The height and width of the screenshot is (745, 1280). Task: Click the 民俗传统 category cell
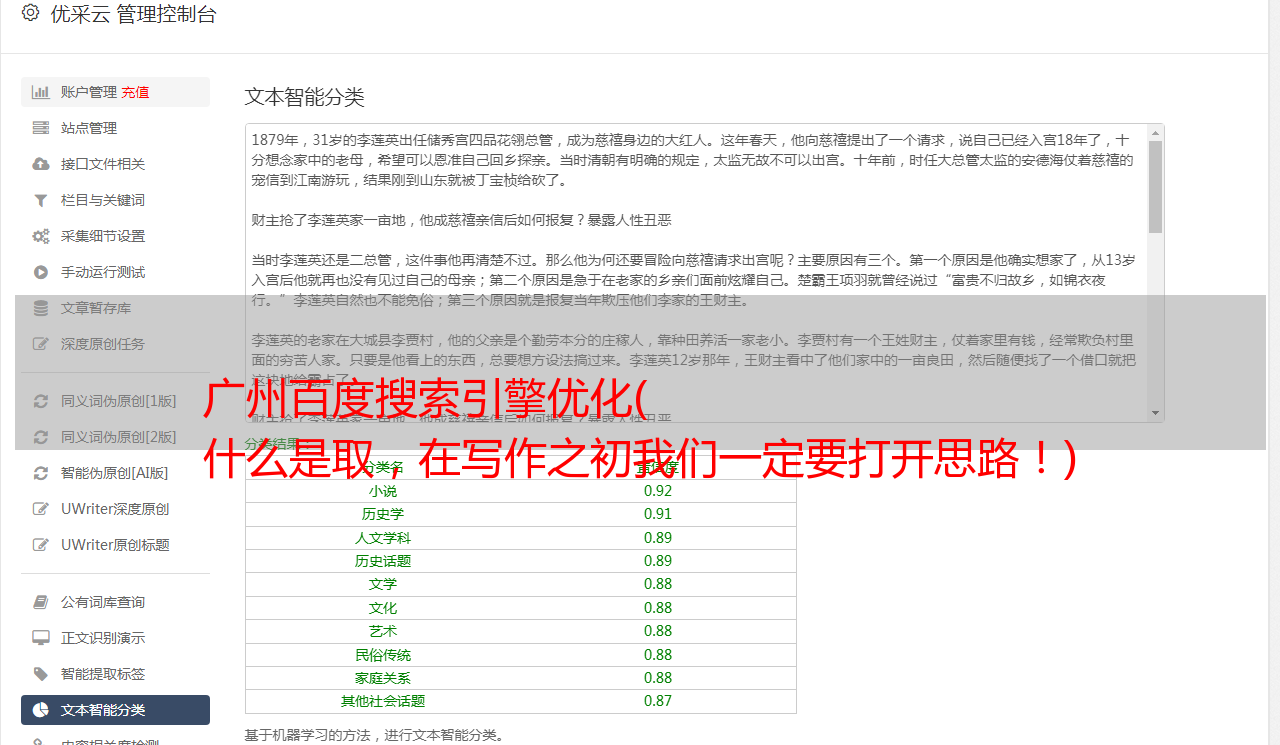[x=383, y=655]
